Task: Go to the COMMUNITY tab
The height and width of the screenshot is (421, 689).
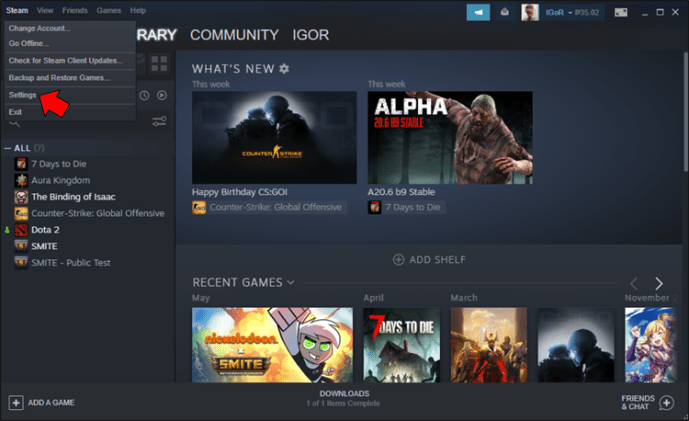Action: point(234,35)
